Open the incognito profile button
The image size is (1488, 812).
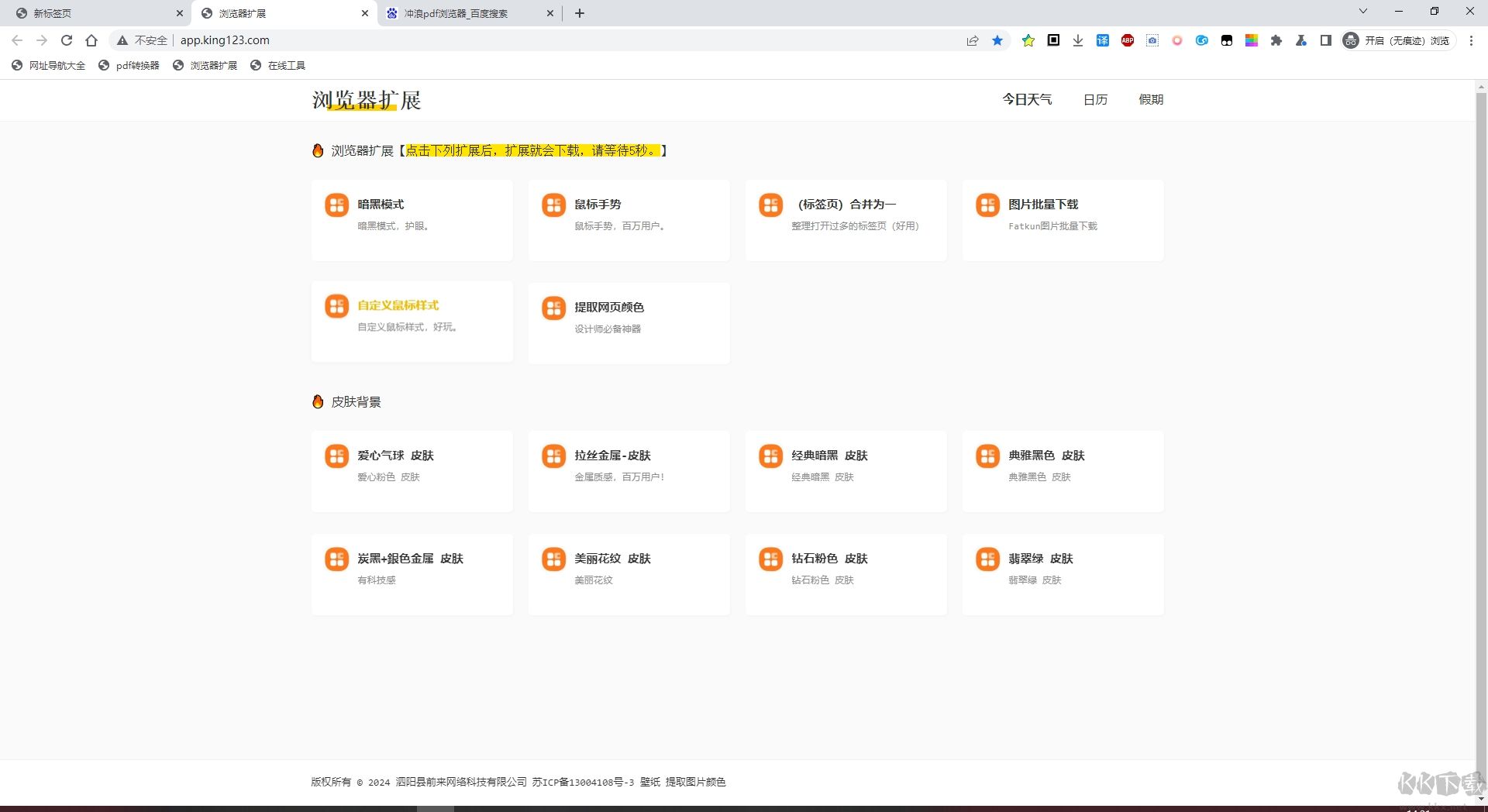(x=1400, y=40)
